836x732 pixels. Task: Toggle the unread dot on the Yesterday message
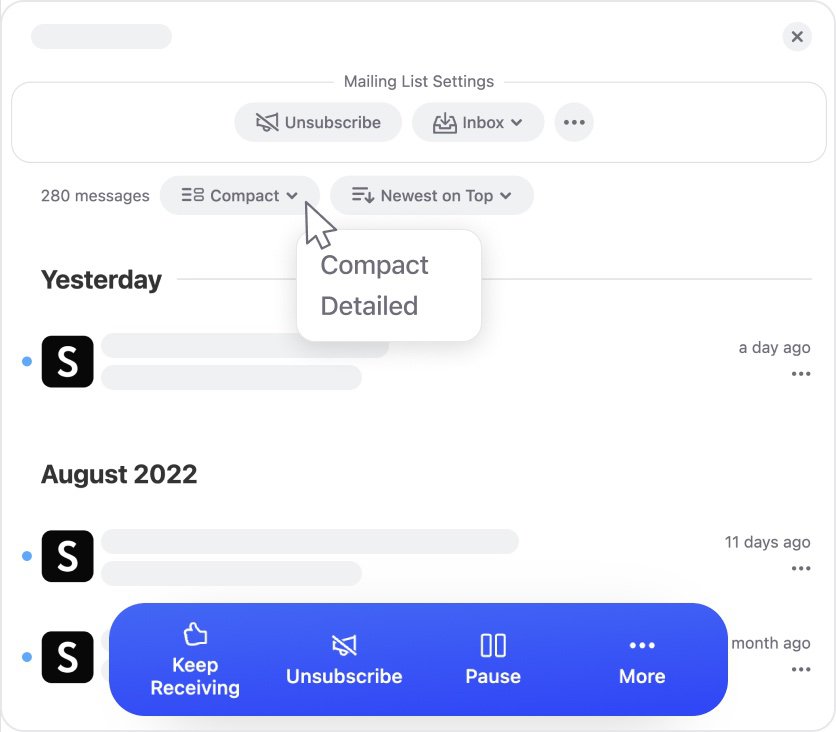(x=26, y=362)
